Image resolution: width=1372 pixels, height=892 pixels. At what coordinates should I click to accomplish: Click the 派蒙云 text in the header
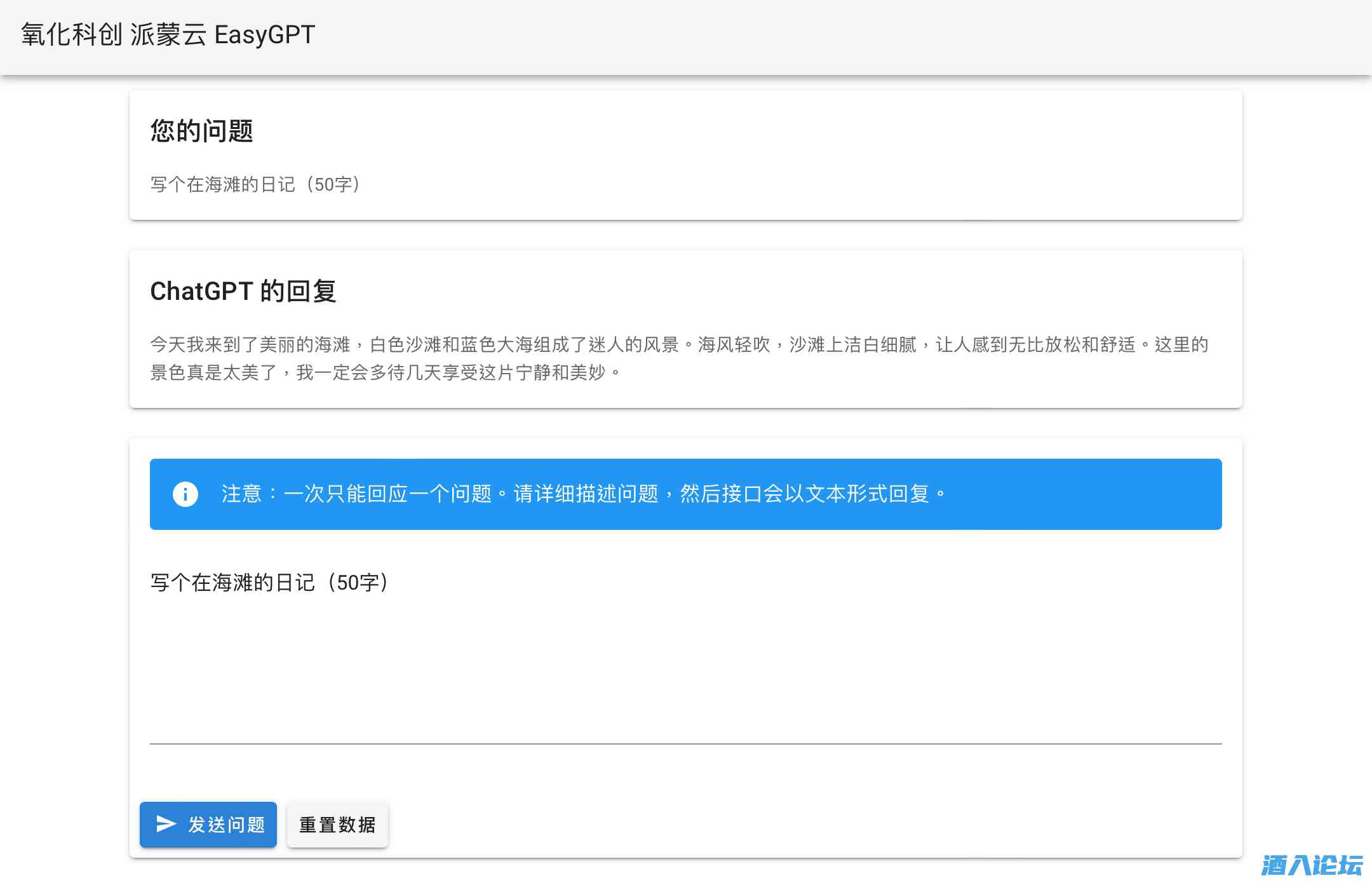point(168,34)
